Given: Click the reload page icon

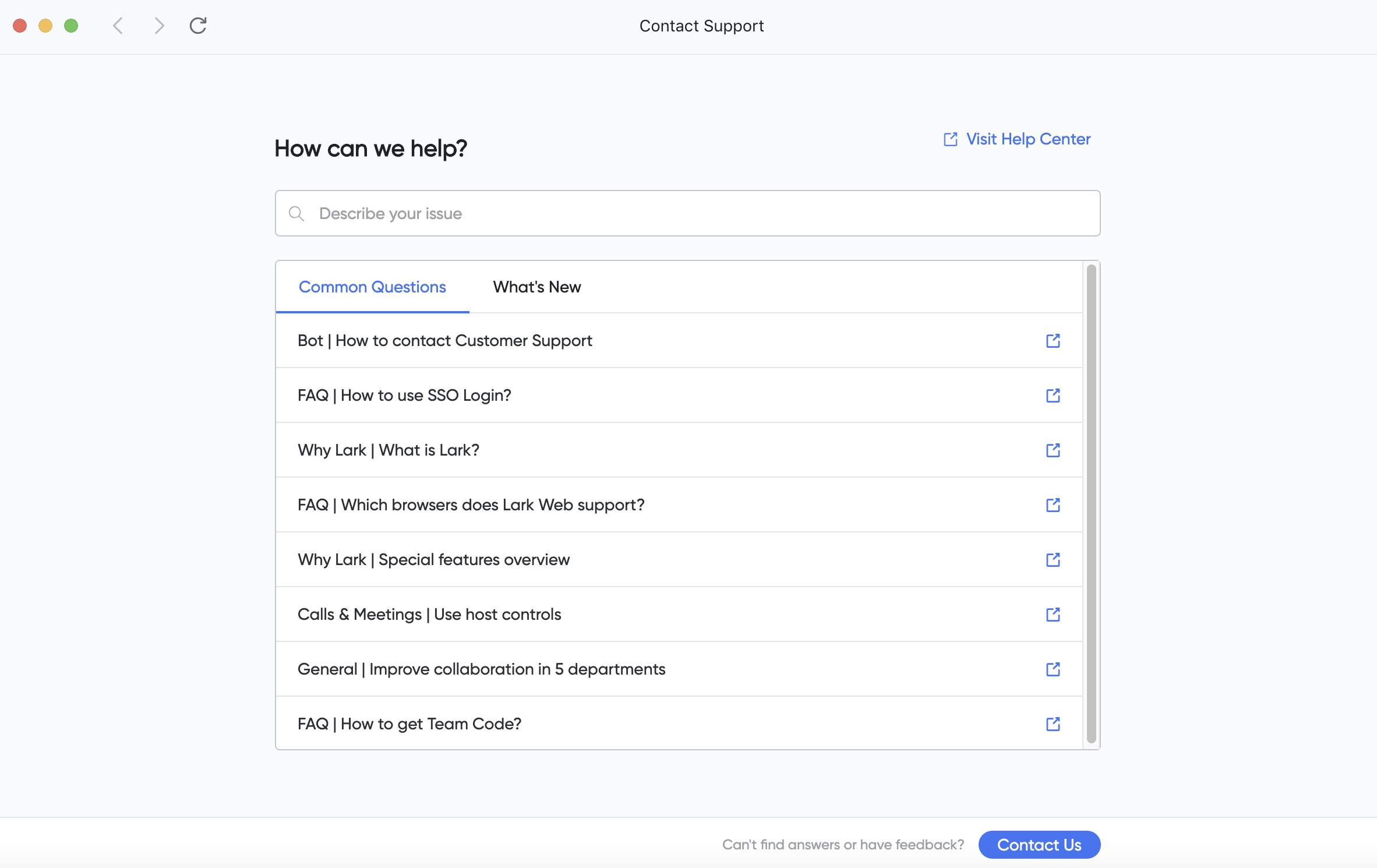Looking at the screenshot, I should (198, 26).
